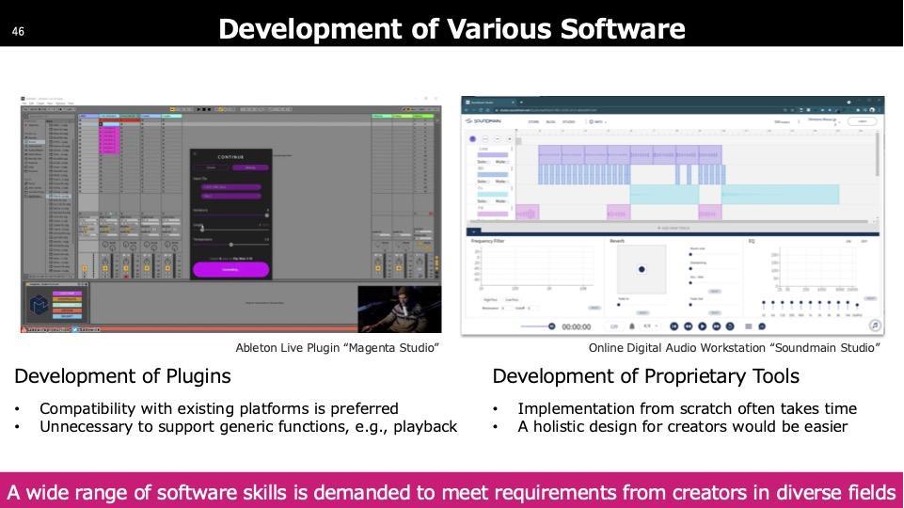Click Stop in Ableton Live top transport
904x508 pixels.
point(204,109)
